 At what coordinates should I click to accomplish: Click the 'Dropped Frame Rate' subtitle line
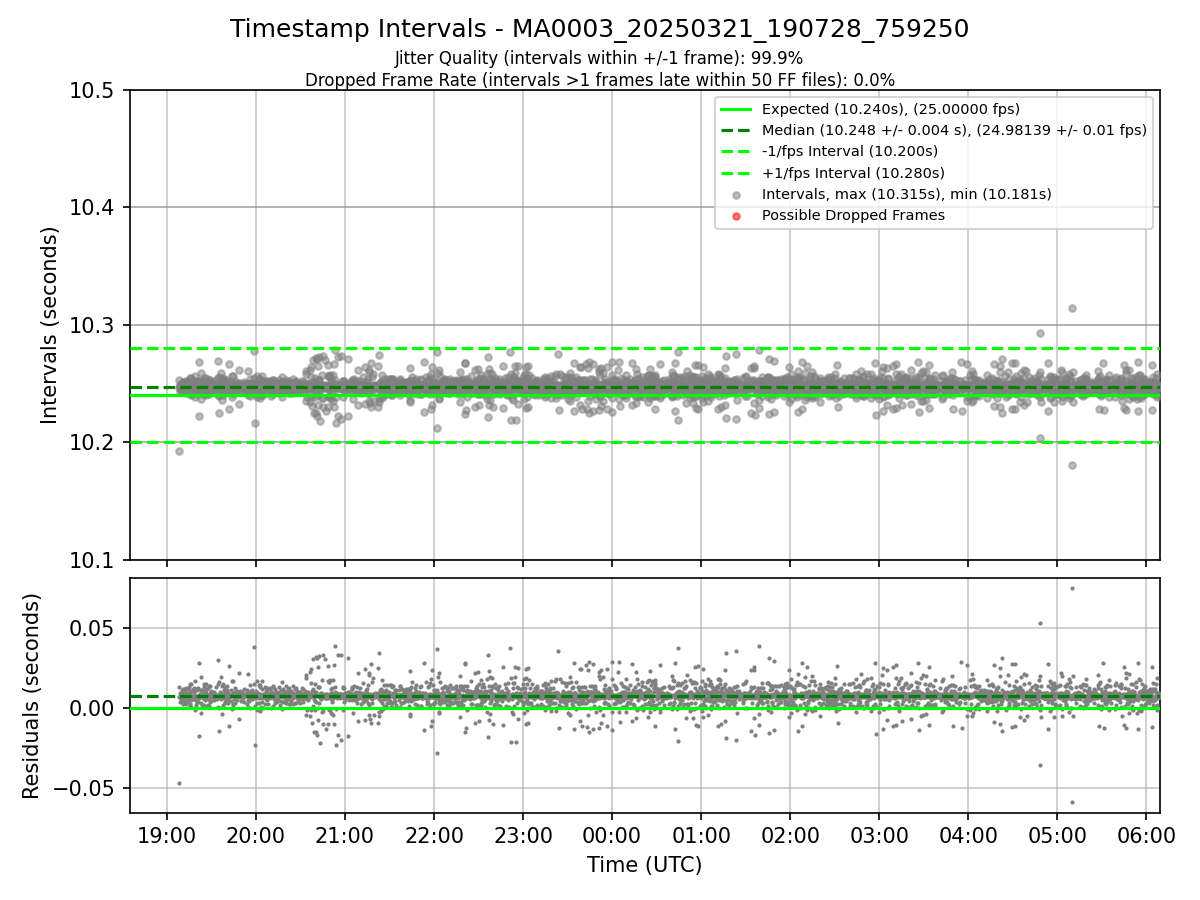(599, 80)
